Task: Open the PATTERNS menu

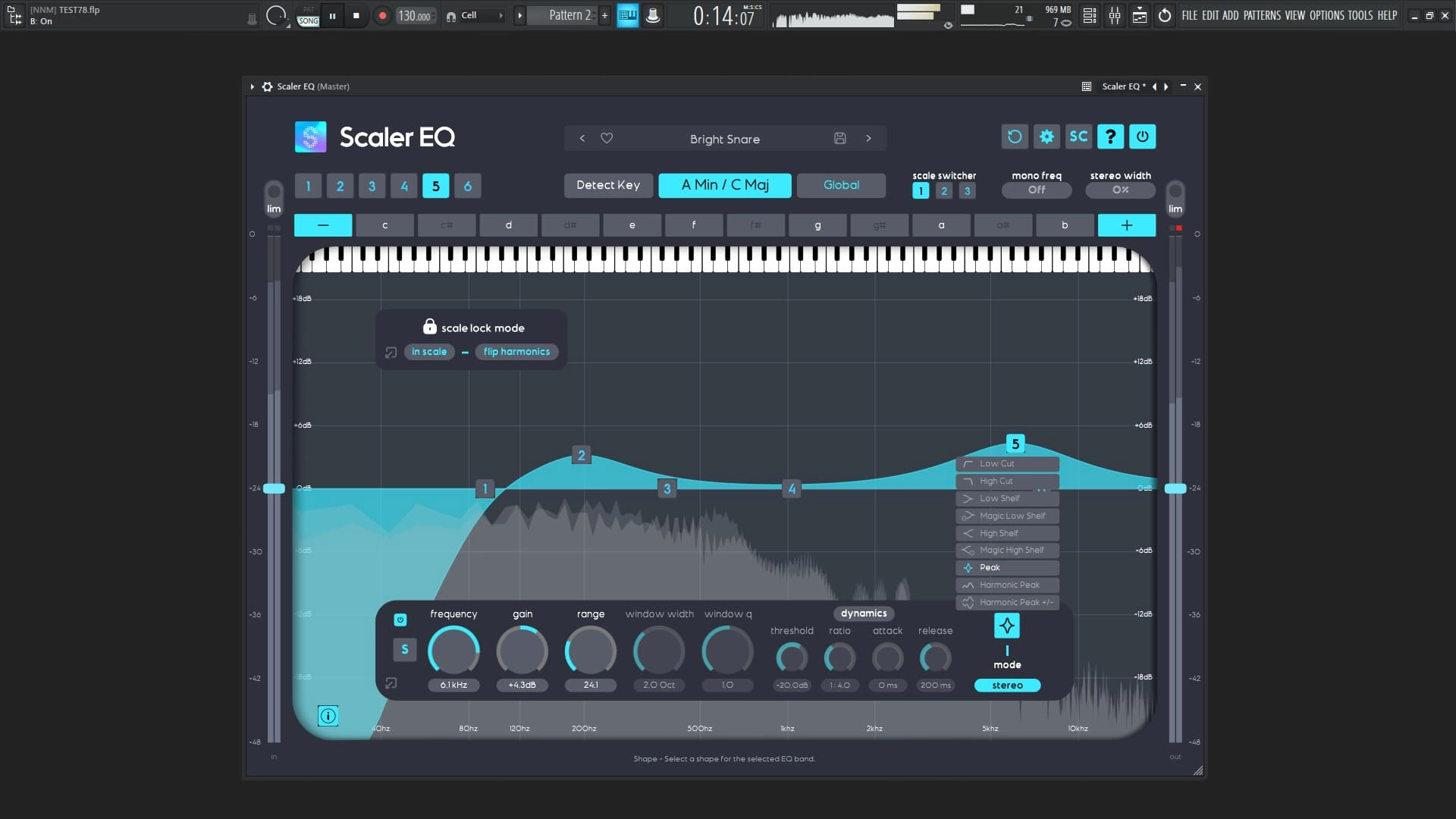Action: (x=1262, y=15)
